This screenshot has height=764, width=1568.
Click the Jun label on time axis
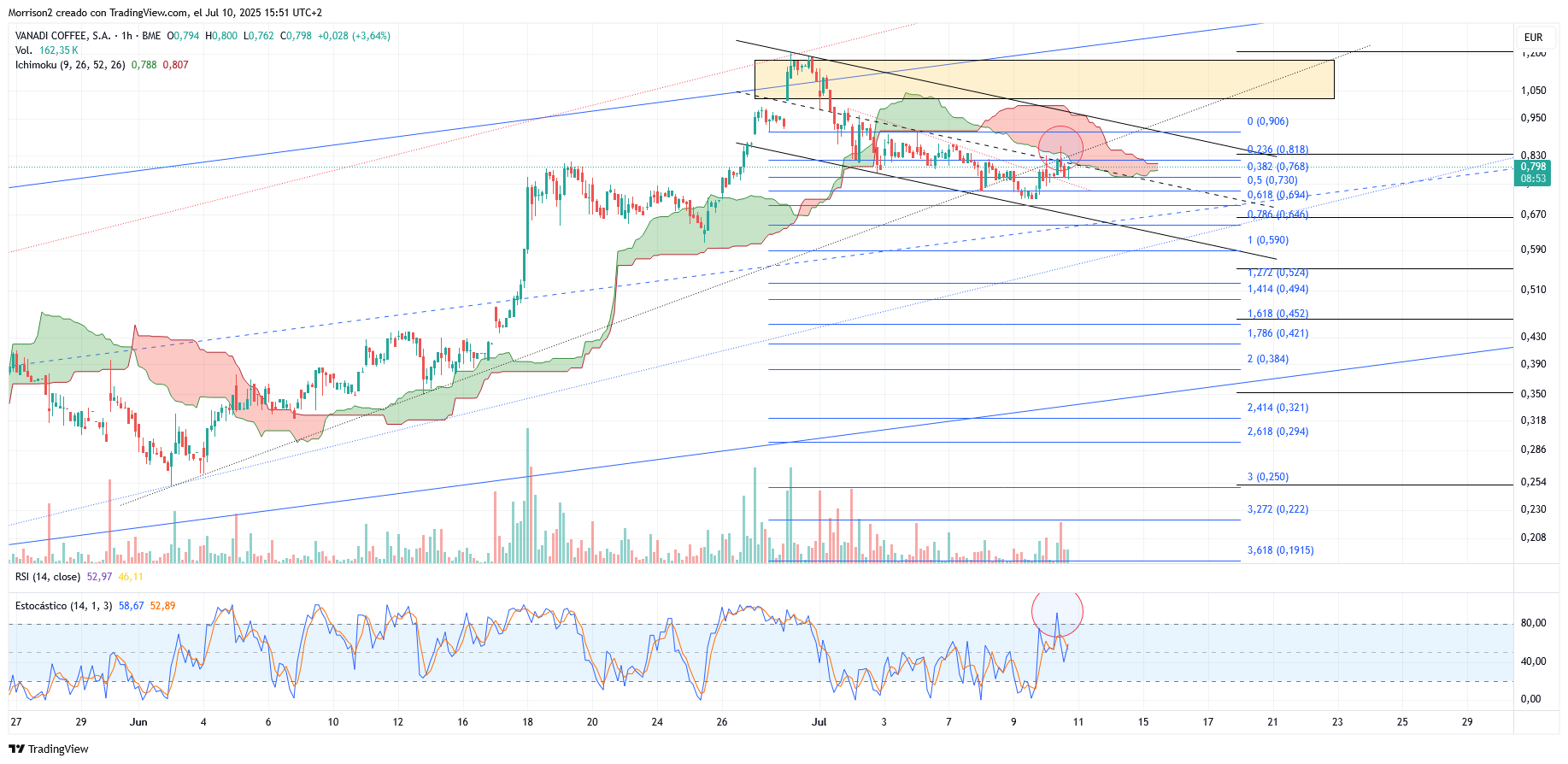[138, 722]
